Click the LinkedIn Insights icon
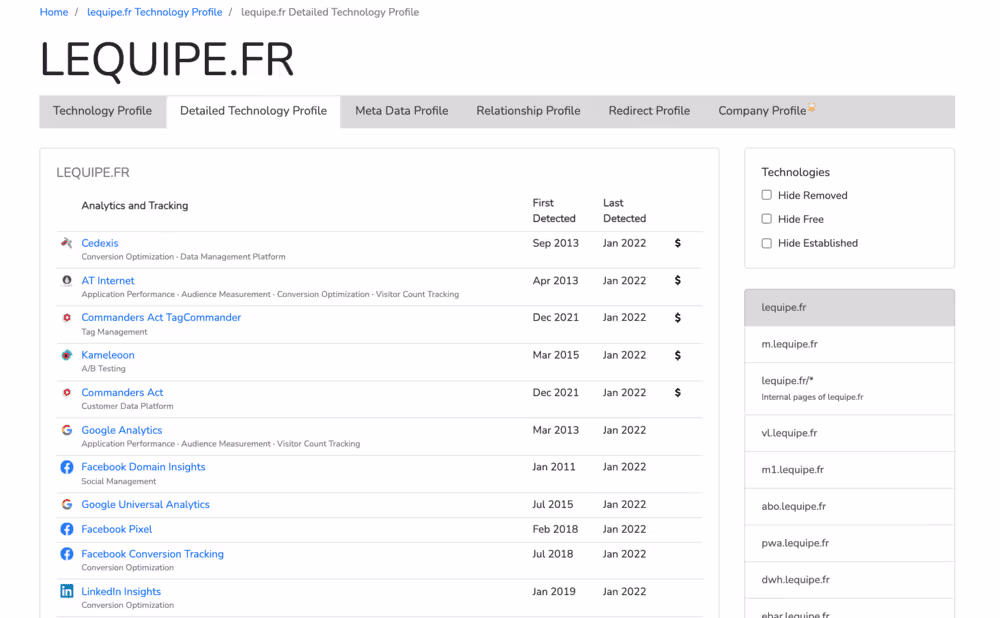This screenshot has height=618, width=1000. (66, 591)
